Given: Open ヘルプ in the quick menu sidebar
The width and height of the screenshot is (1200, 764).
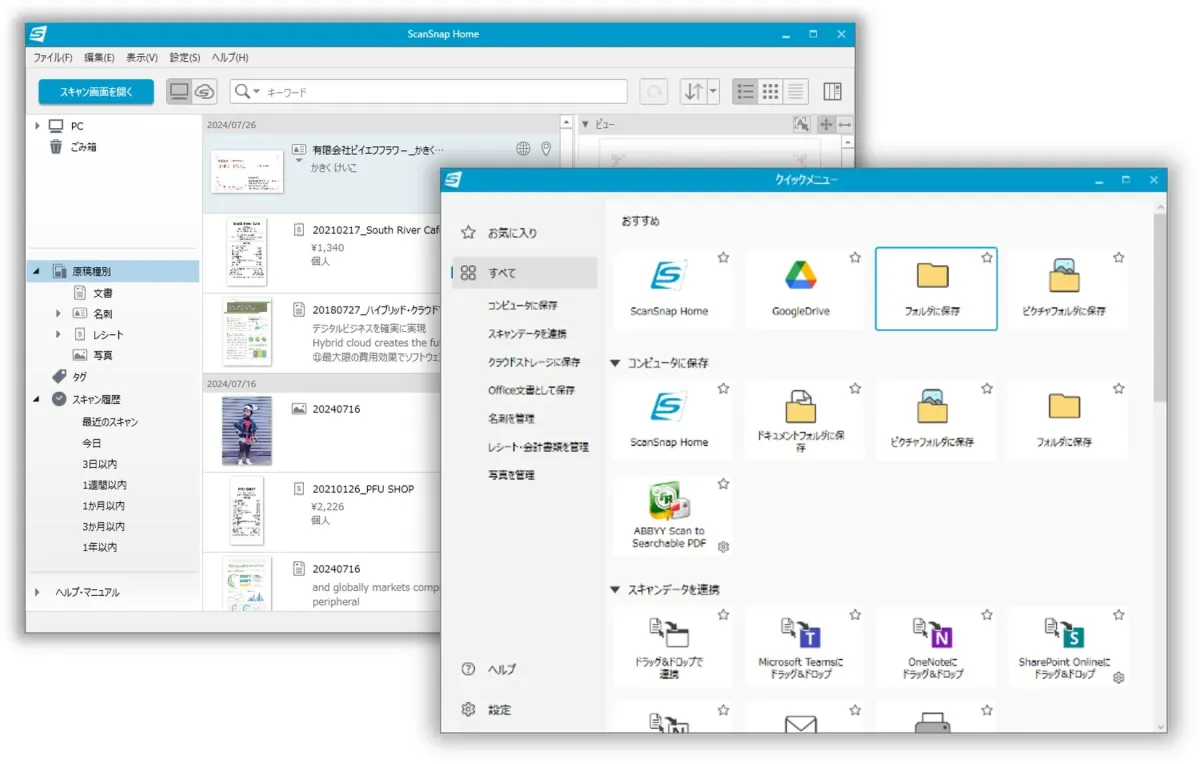Looking at the screenshot, I should [499, 669].
